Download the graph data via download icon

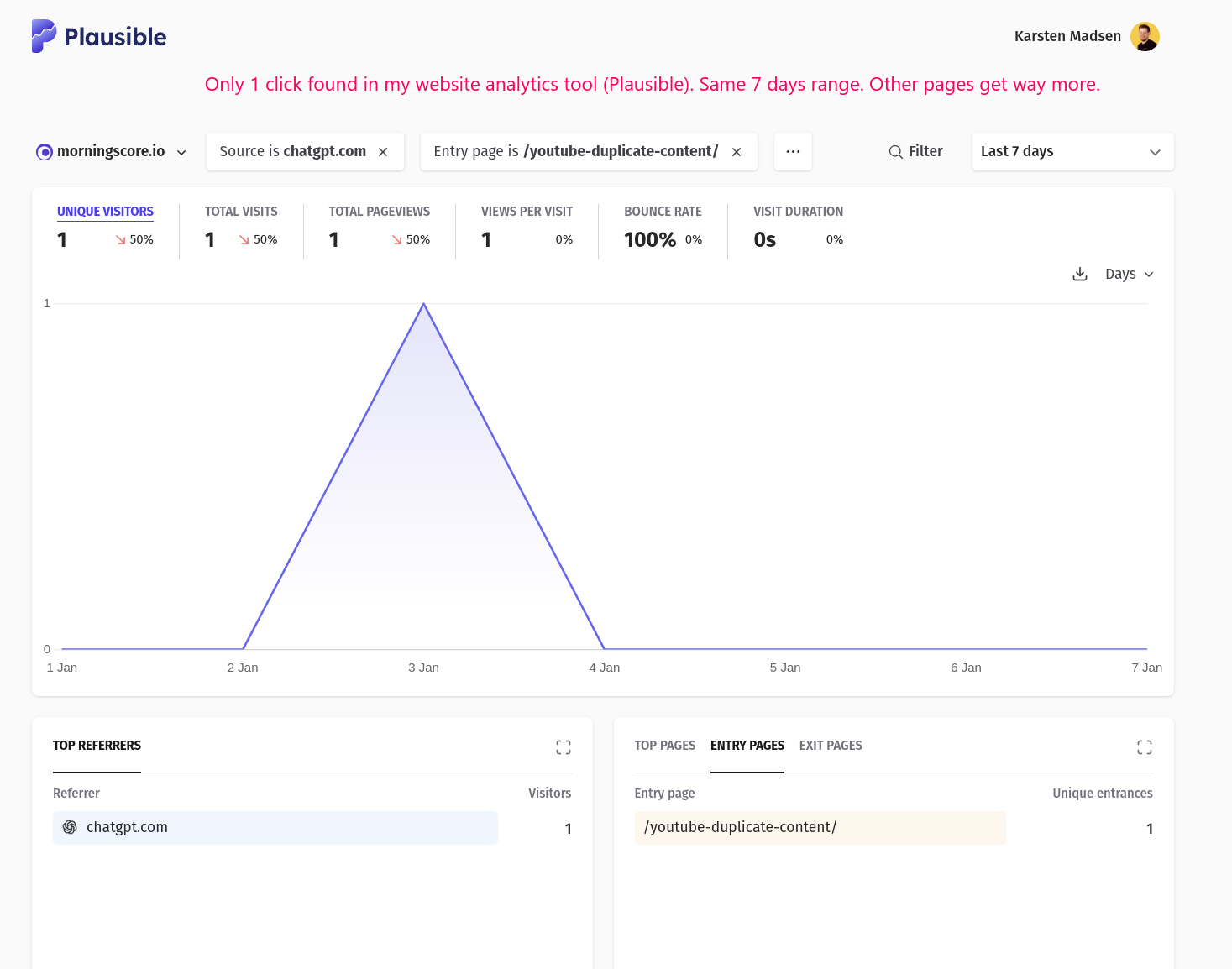pos(1080,275)
